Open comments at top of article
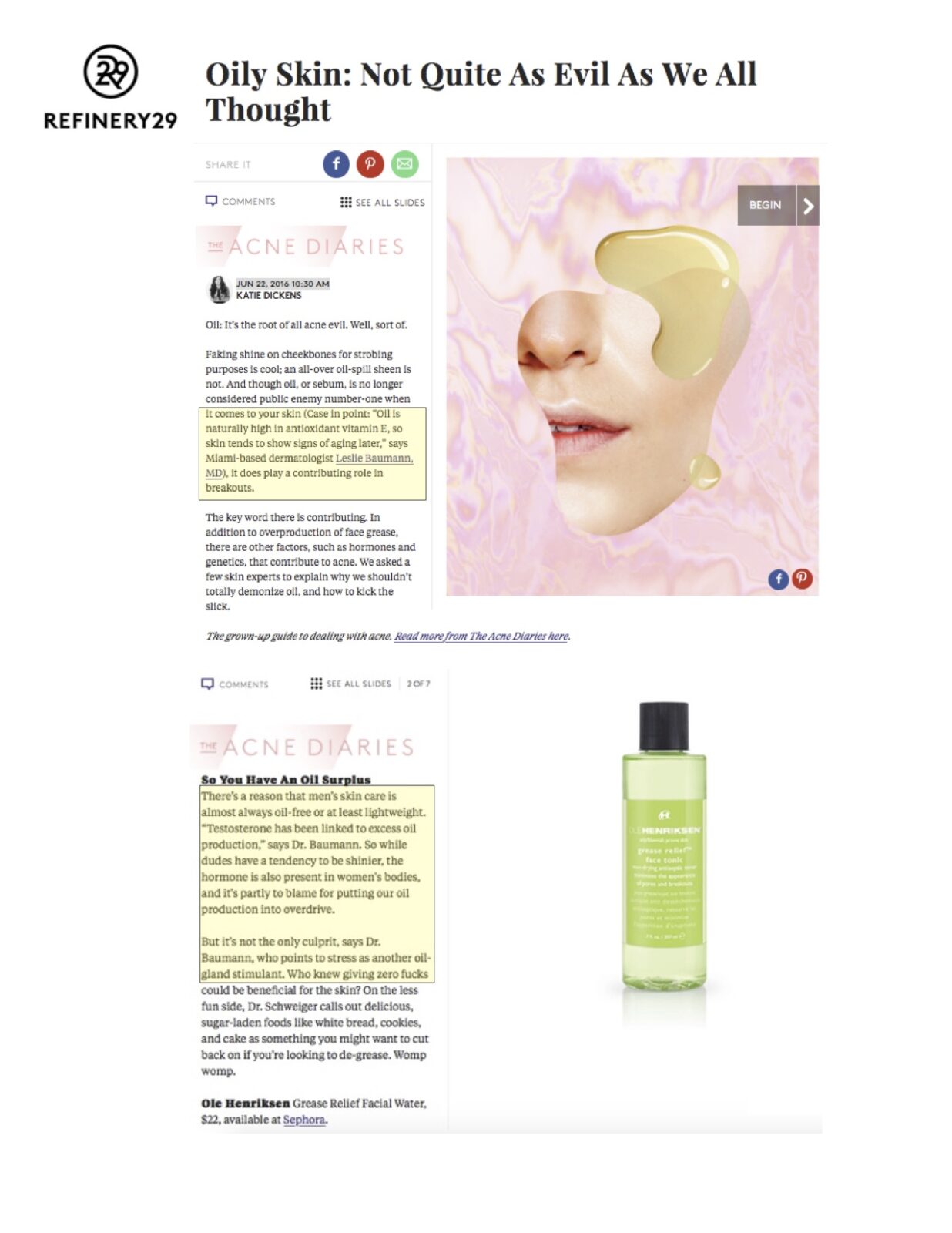This screenshot has height=1233, width=952. [240, 201]
